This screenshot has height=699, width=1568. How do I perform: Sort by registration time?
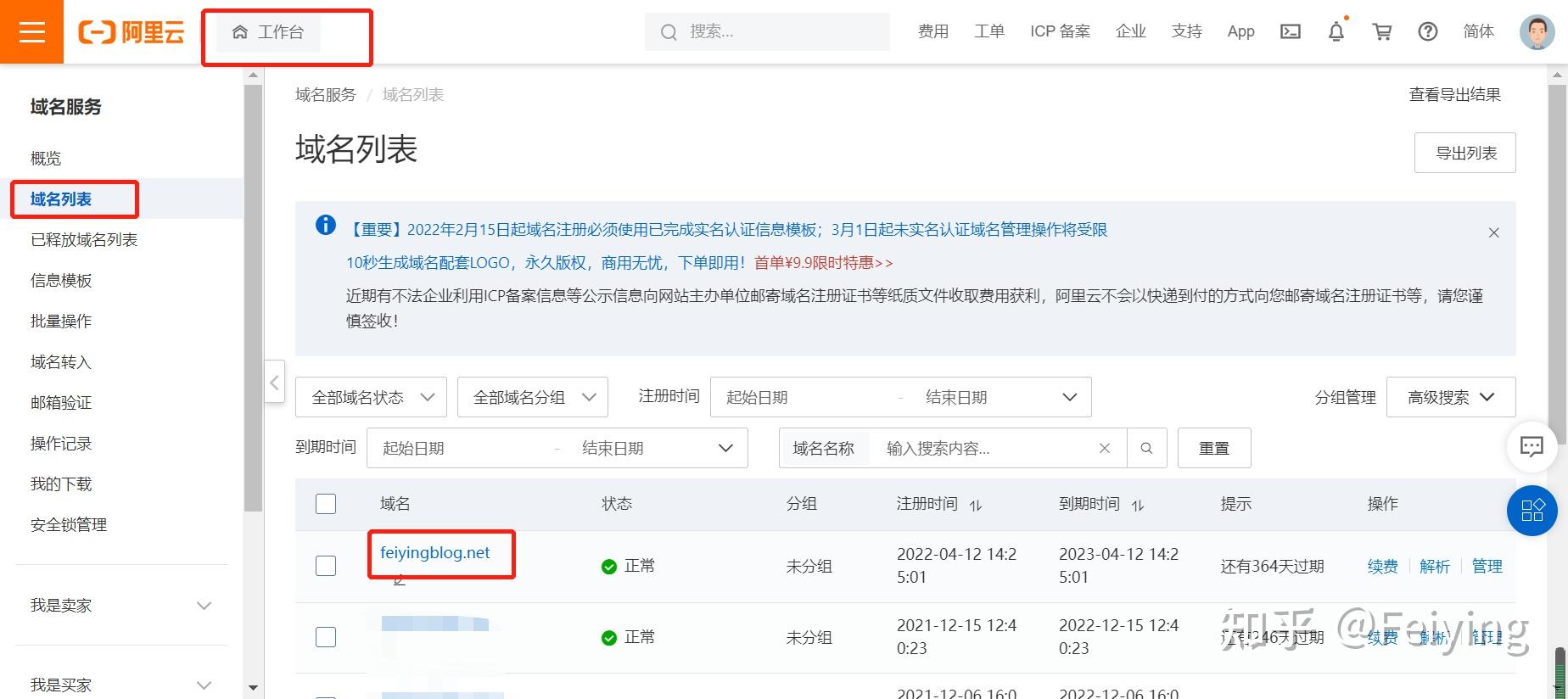[976, 505]
